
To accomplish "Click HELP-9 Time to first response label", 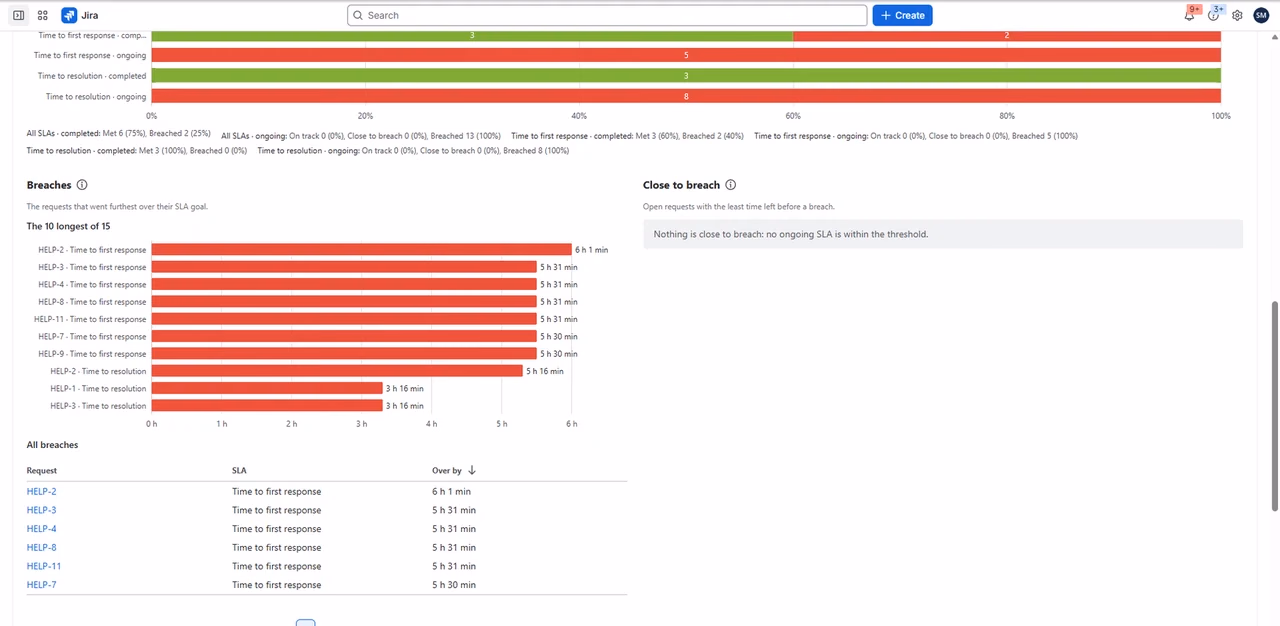I will pyautogui.click(x=92, y=354).
